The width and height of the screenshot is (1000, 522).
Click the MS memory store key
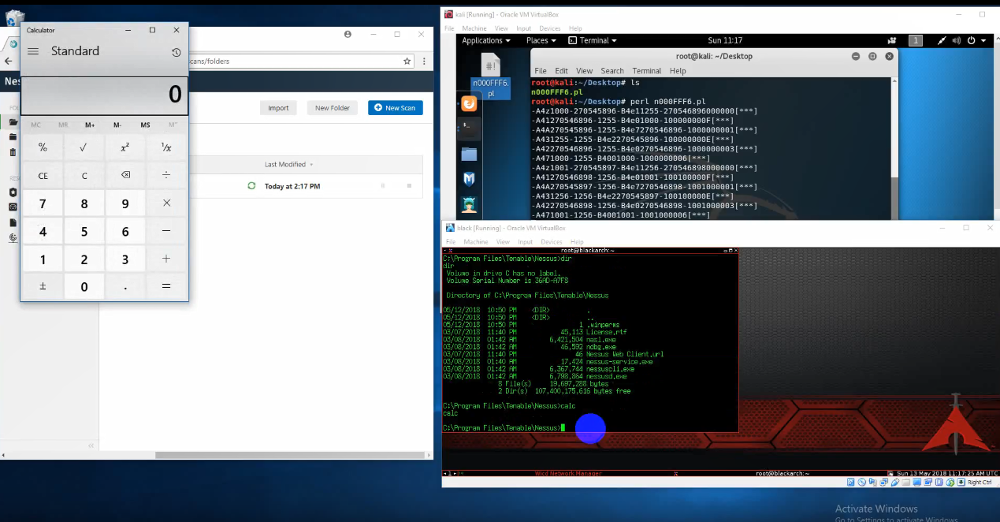[x=145, y=125]
